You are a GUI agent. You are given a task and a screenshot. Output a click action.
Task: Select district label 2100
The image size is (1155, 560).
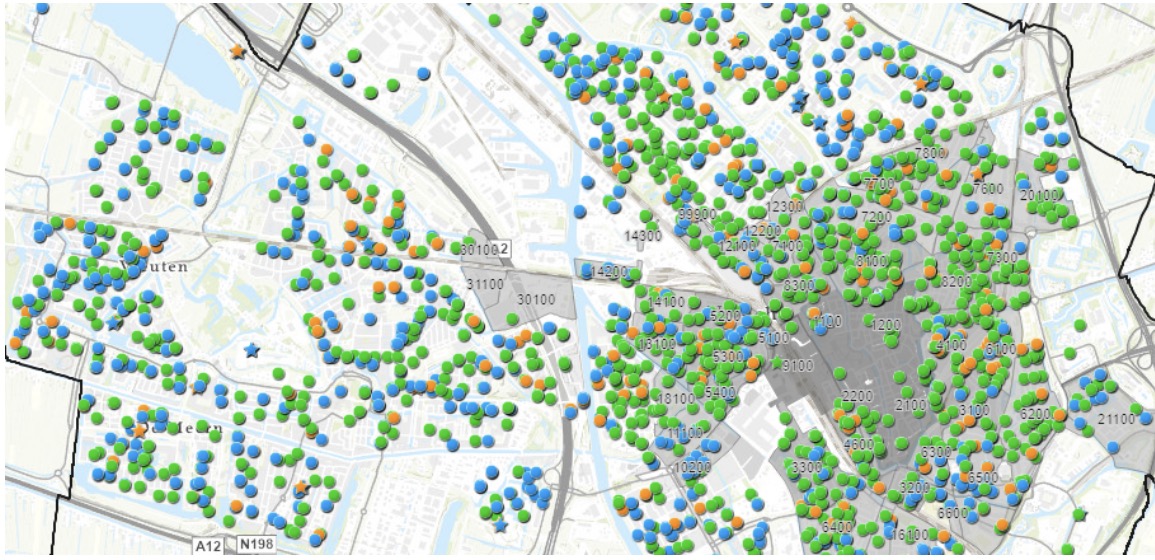point(911,405)
